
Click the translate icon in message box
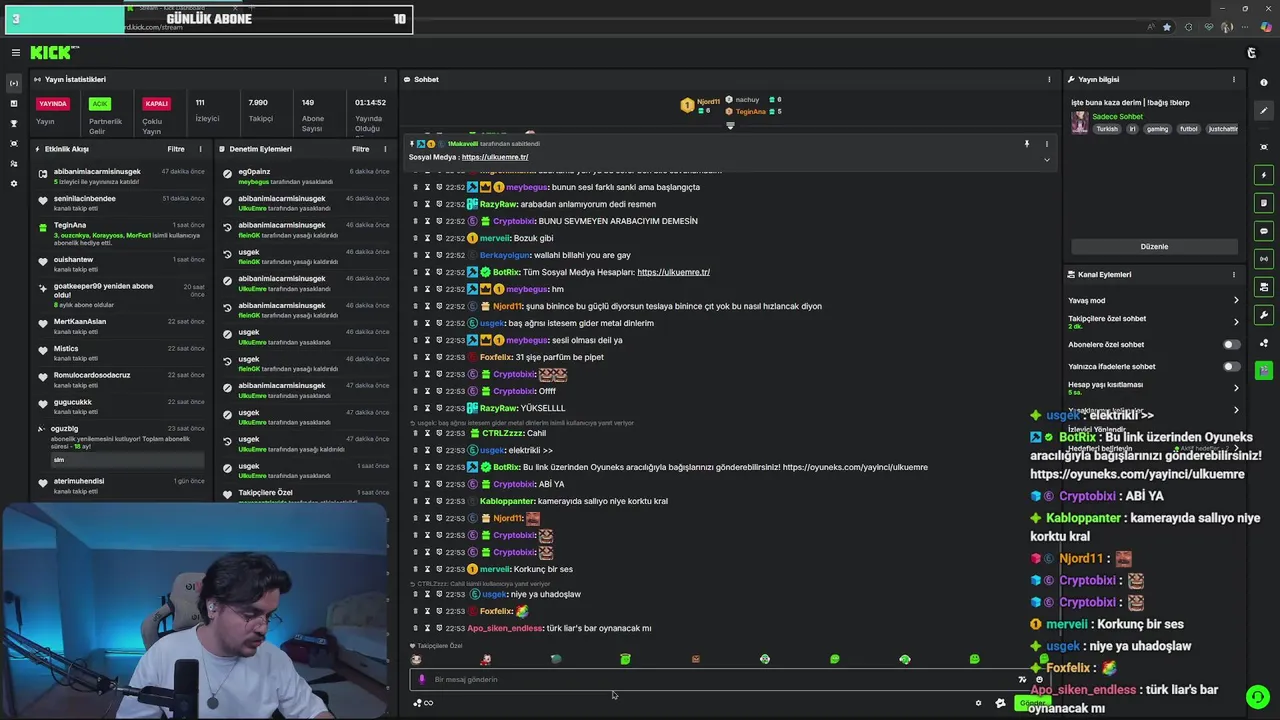[1022, 680]
